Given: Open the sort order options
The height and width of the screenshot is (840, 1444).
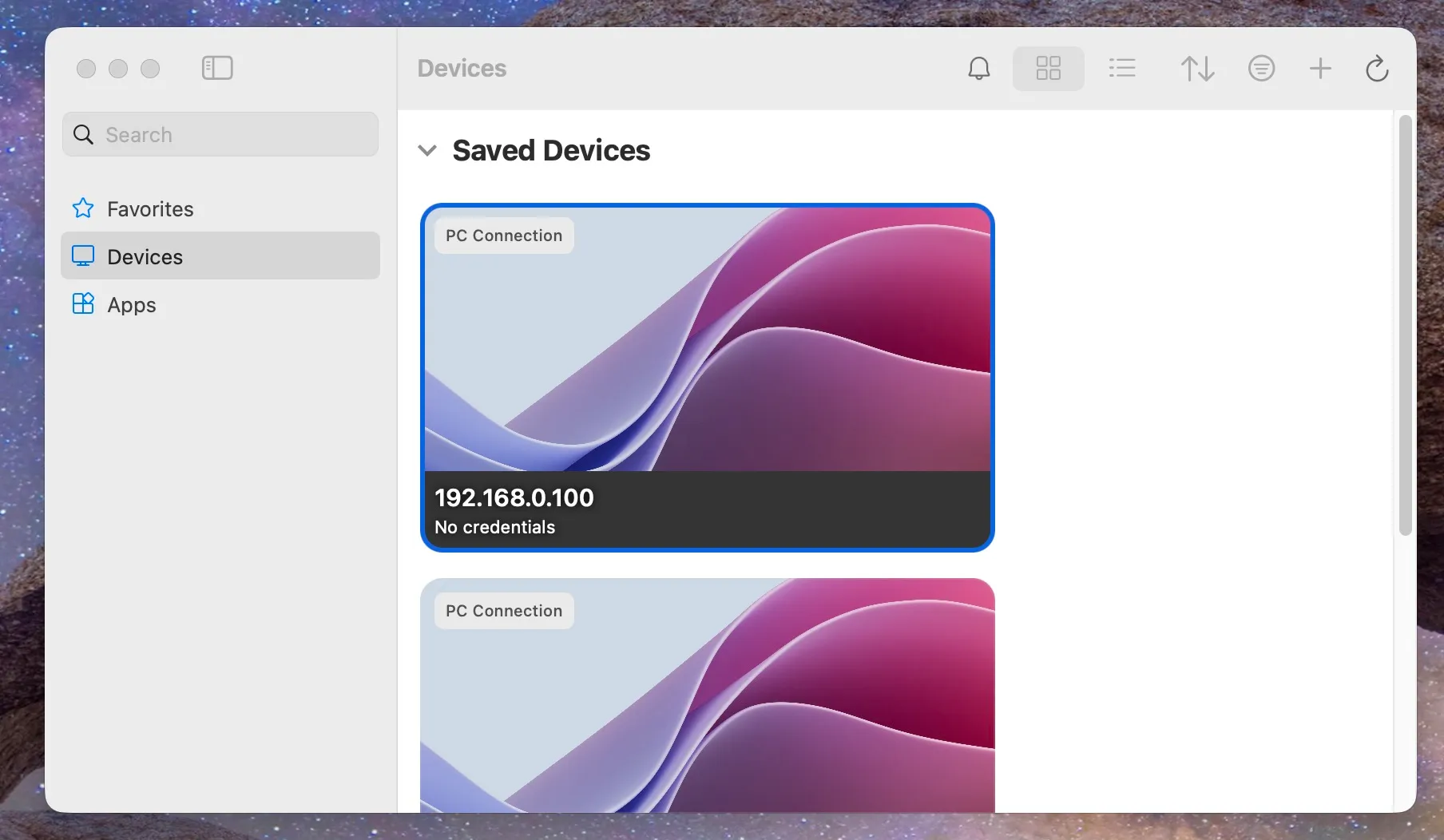Looking at the screenshot, I should coord(1197,69).
